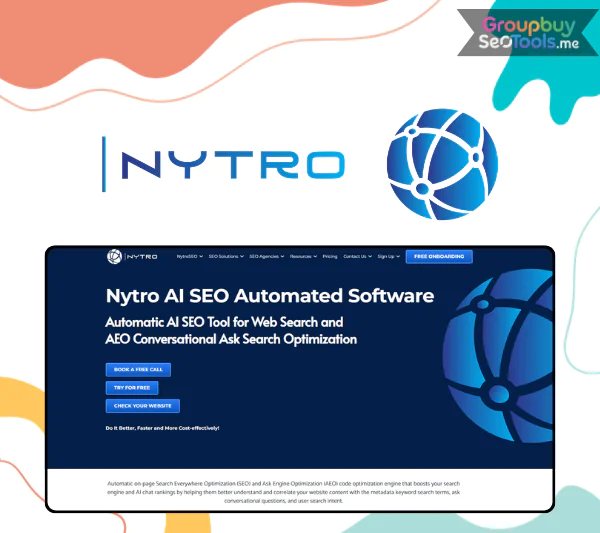The image size is (600, 533).
Task: Open the Resources dropdown
Action: [x=303, y=256]
